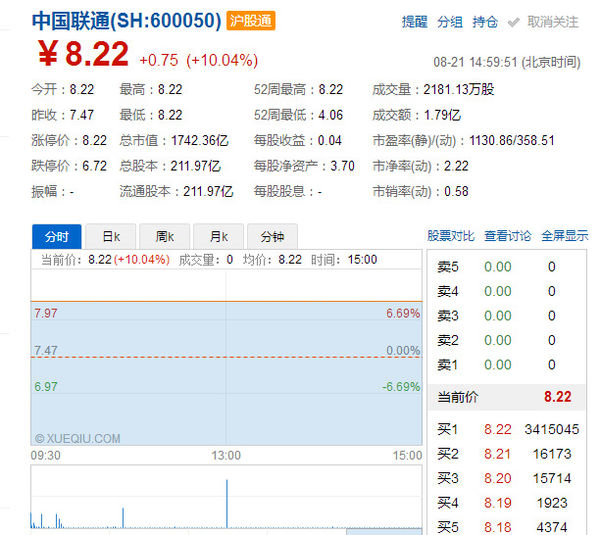Open the 持仓 holdings link

click(485, 22)
